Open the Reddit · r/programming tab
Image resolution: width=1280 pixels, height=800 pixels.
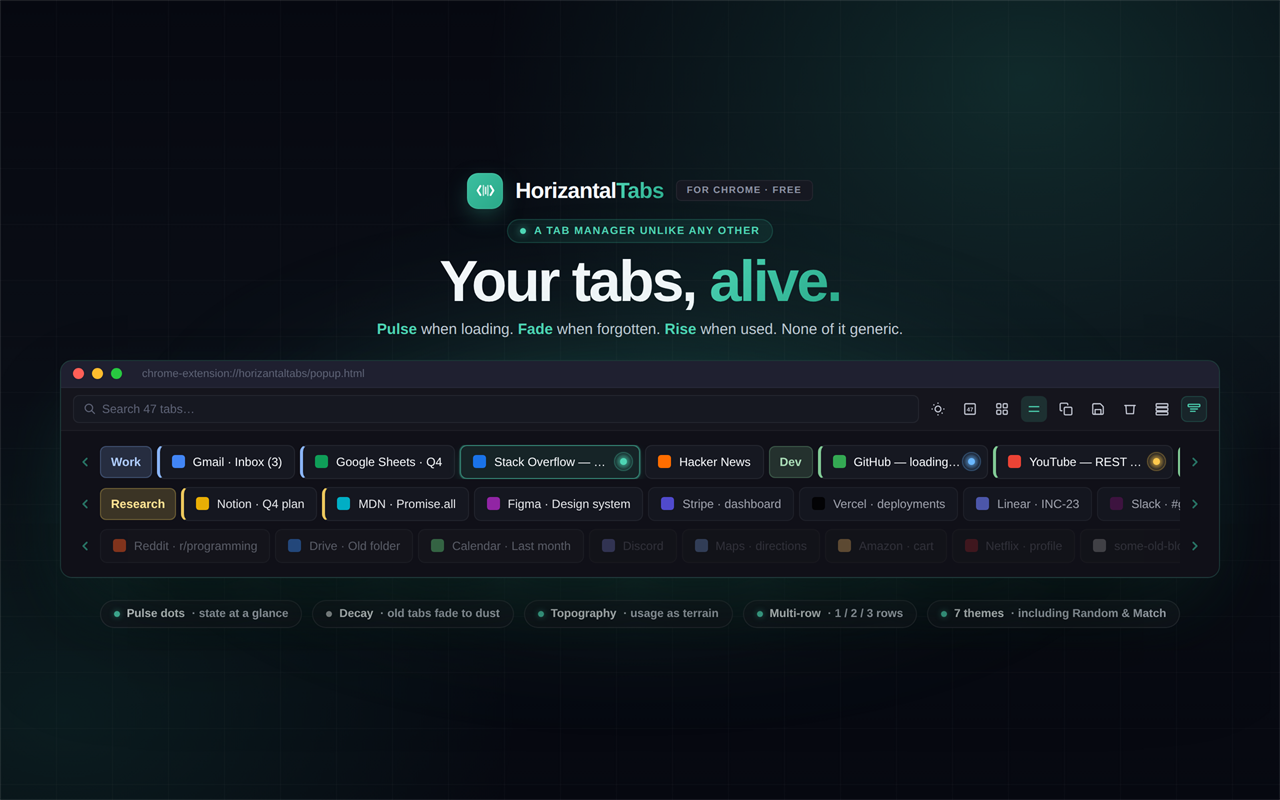point(185,546)
